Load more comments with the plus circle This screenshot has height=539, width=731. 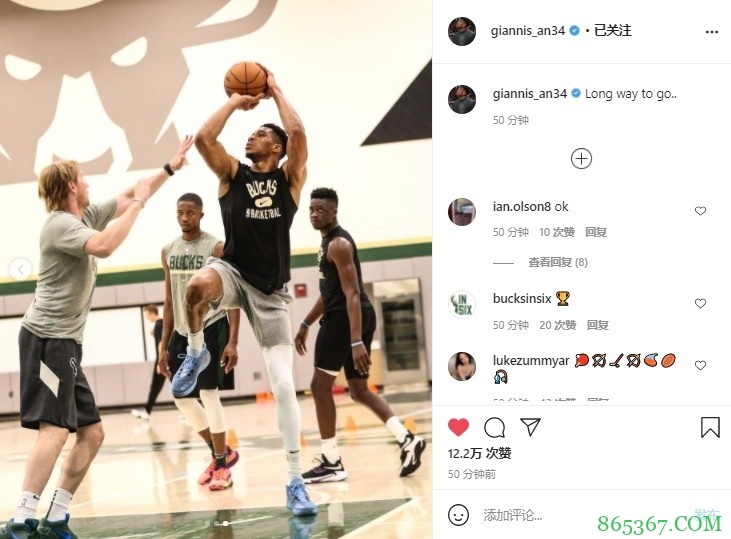click(x=581, y=159)
